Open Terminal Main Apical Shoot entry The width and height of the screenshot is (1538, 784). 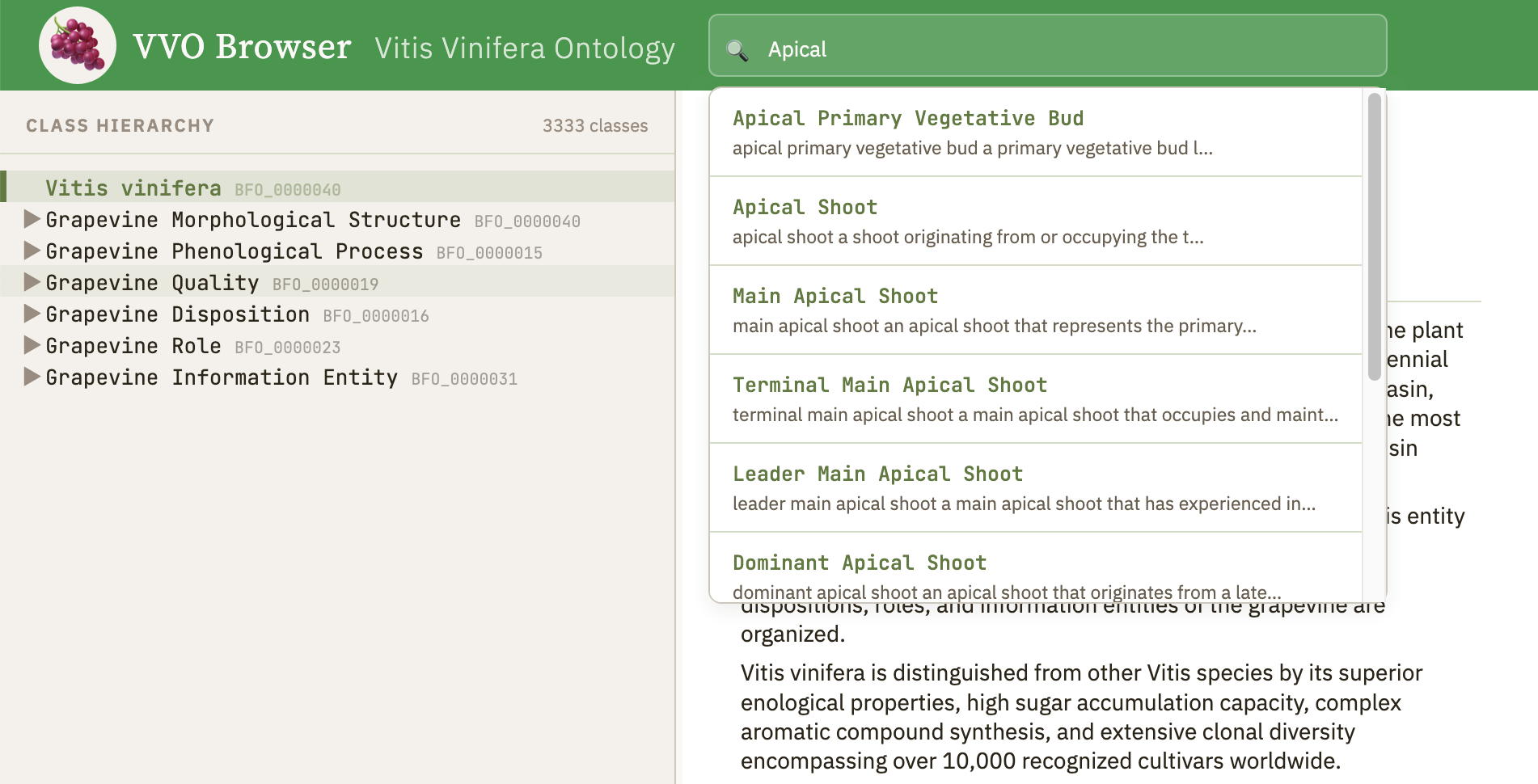coord(889,385)
